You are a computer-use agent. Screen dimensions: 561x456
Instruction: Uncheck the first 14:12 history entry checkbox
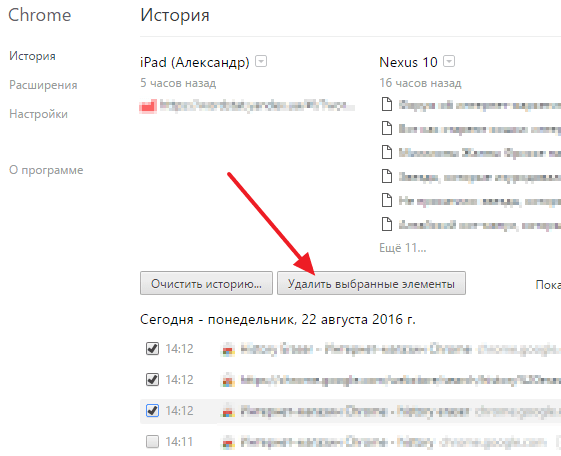[152, 348]
